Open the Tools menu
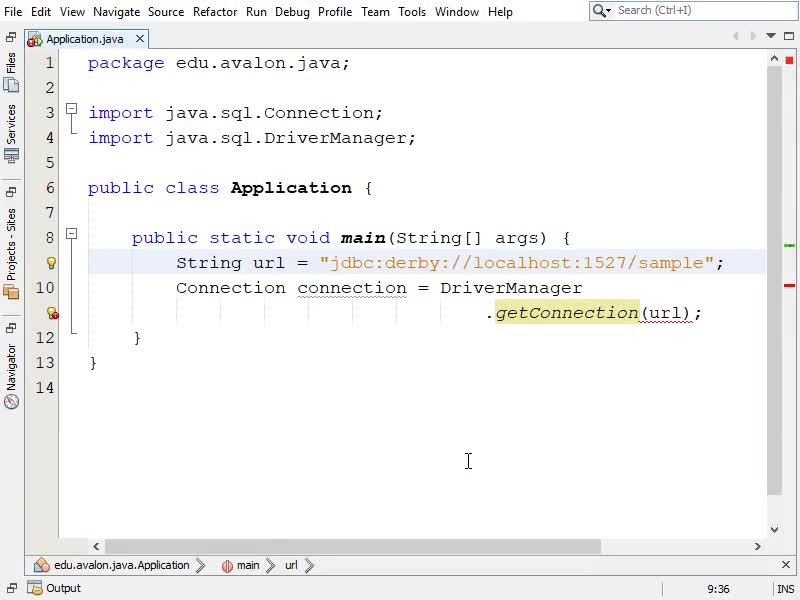Screen dimensions: 800x600 point(412,11)
